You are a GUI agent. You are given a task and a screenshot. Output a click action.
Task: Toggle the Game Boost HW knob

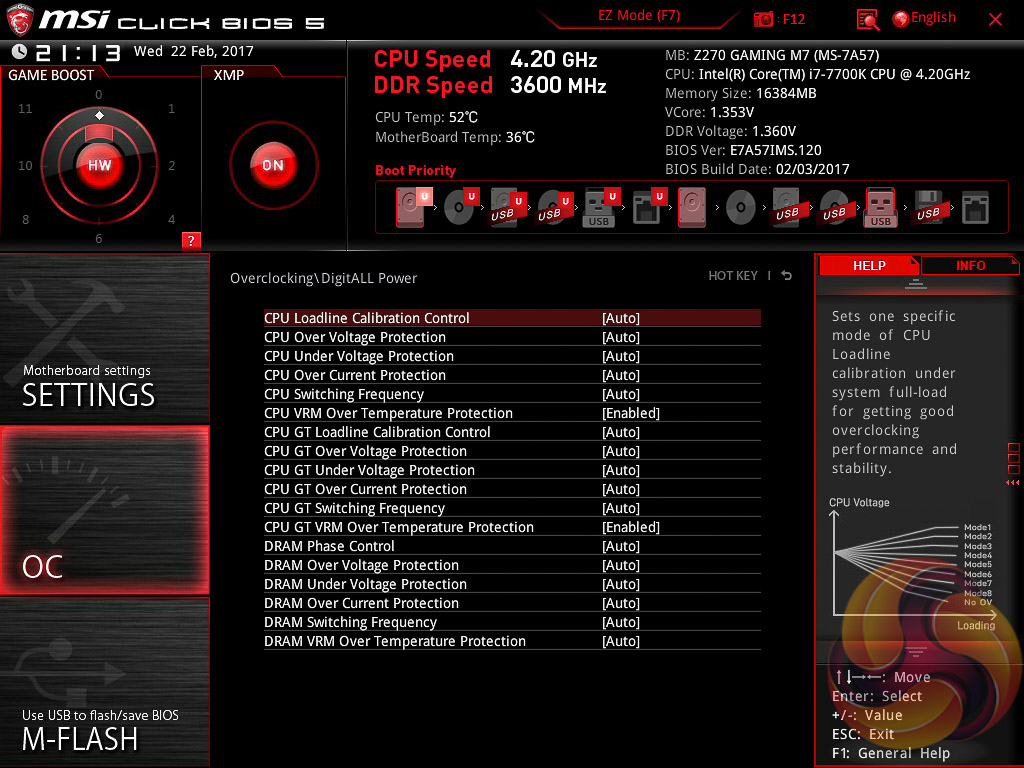[99, 165]
